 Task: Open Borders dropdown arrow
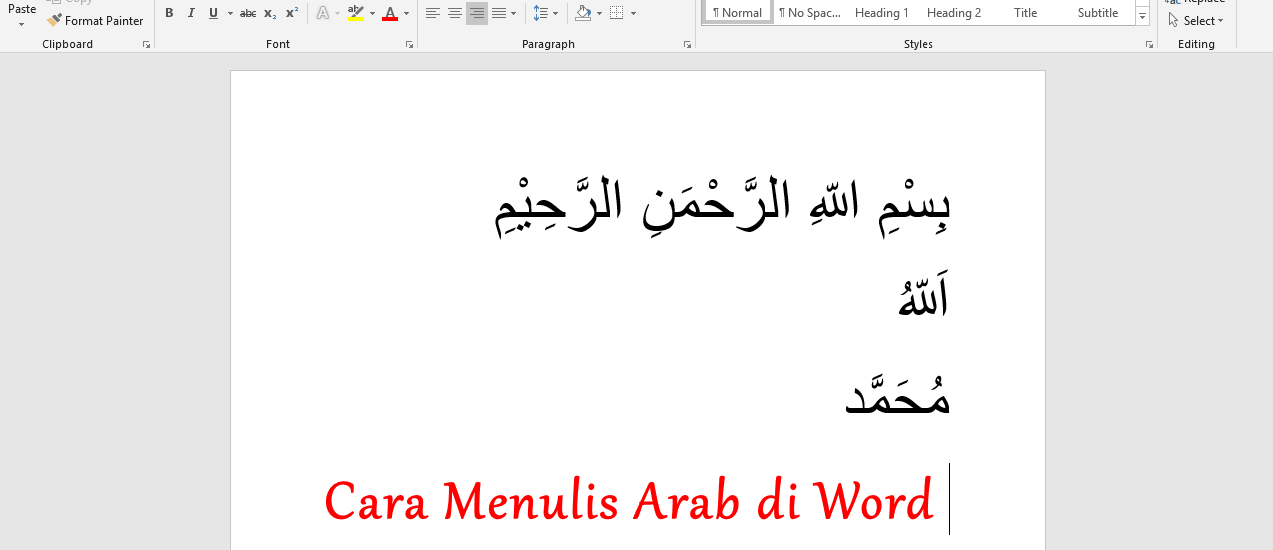click(633, 14)
